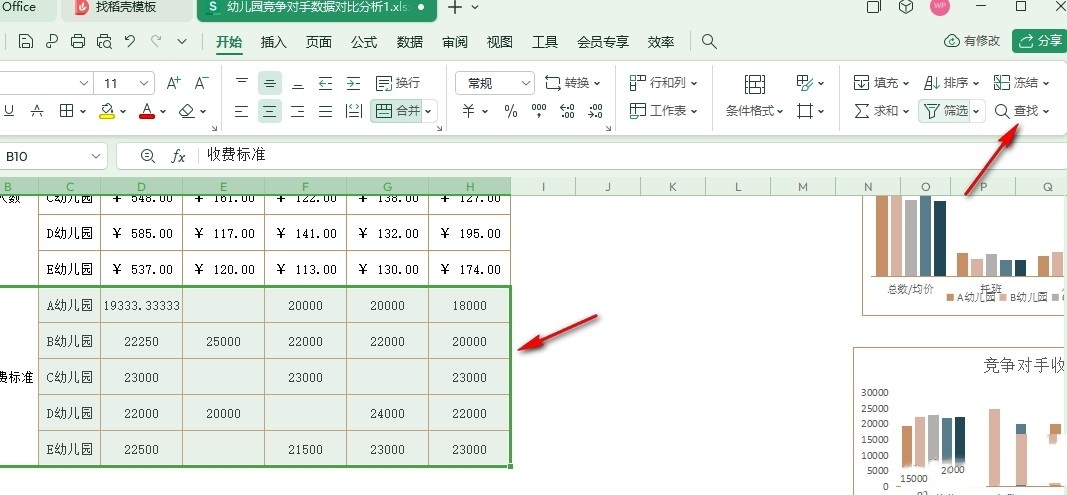Open the 公式 (Formulas) tab

pos(364,42)
